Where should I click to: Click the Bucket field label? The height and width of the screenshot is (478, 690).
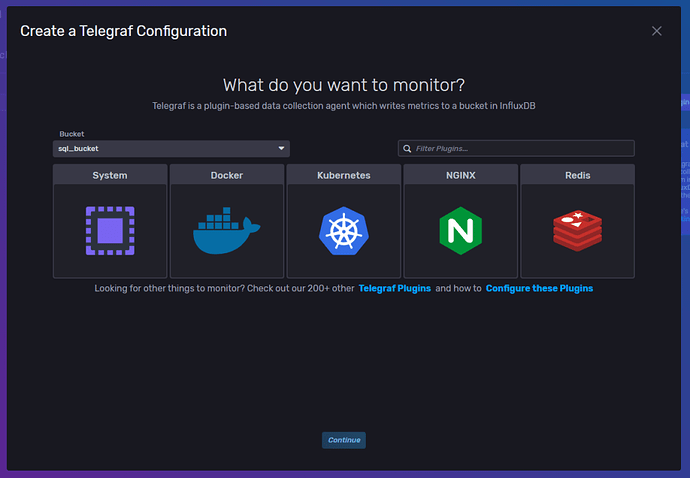[72, 134]
